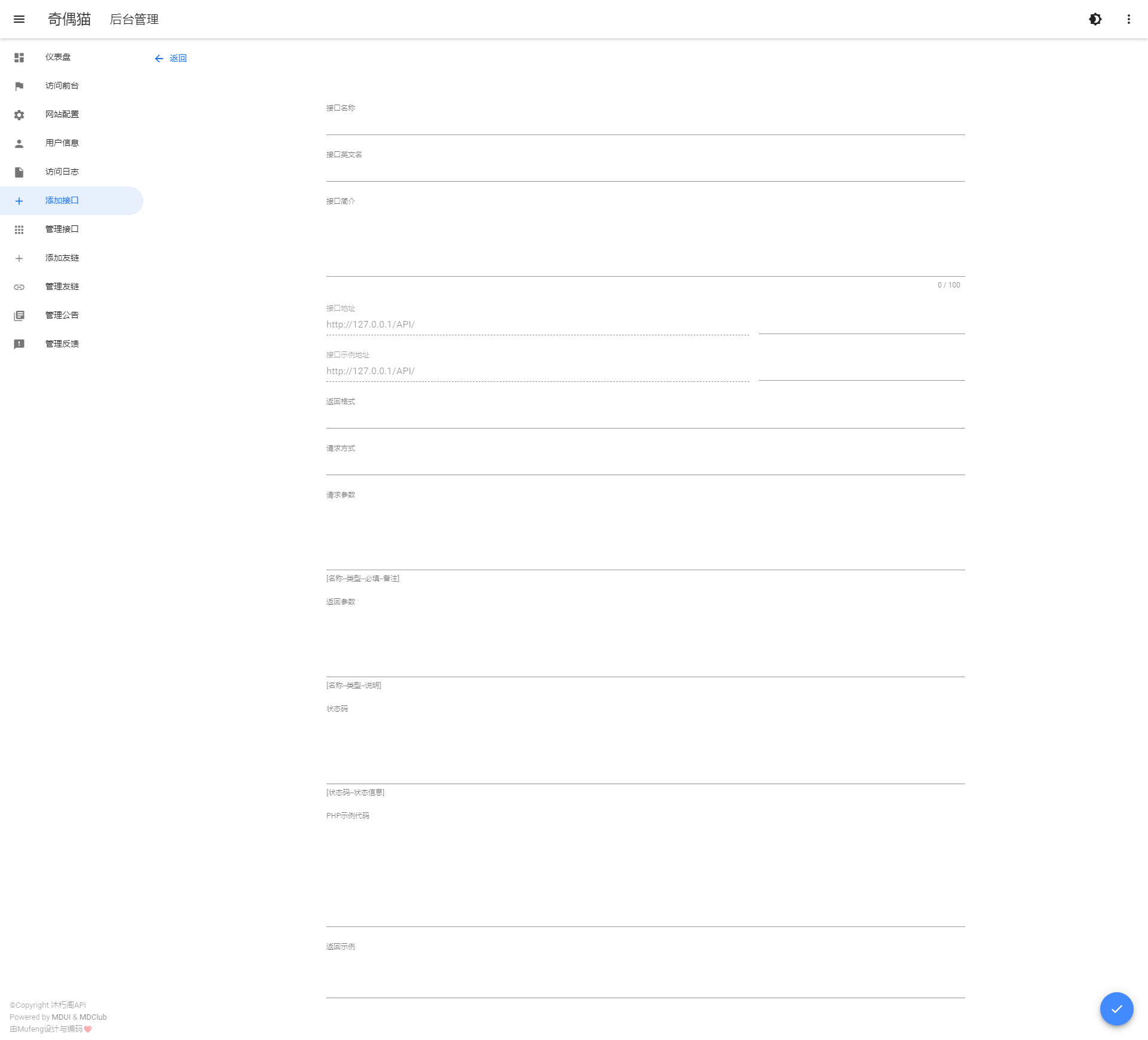Click the 仪表盘 dashboard icon
This screenshot has height=1040, width=1148.
pos(19,57)
